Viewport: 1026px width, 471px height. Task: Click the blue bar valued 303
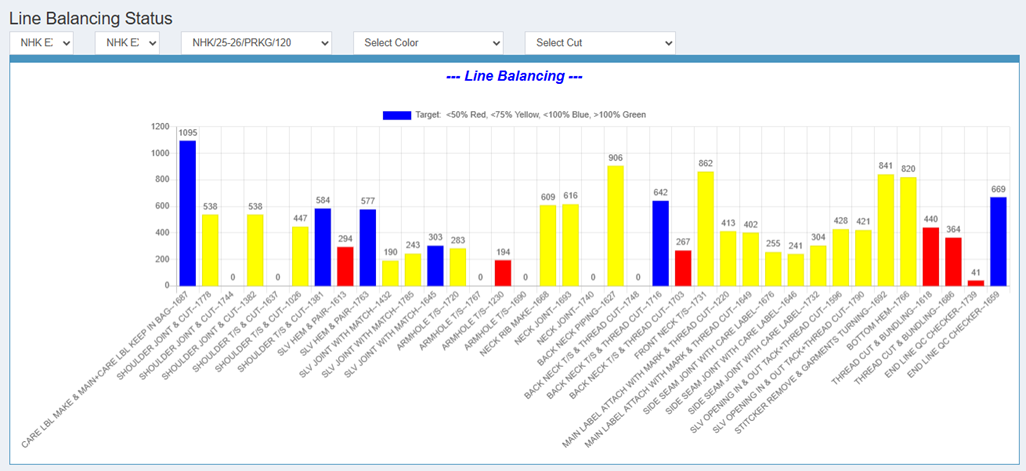coord(435,266)
